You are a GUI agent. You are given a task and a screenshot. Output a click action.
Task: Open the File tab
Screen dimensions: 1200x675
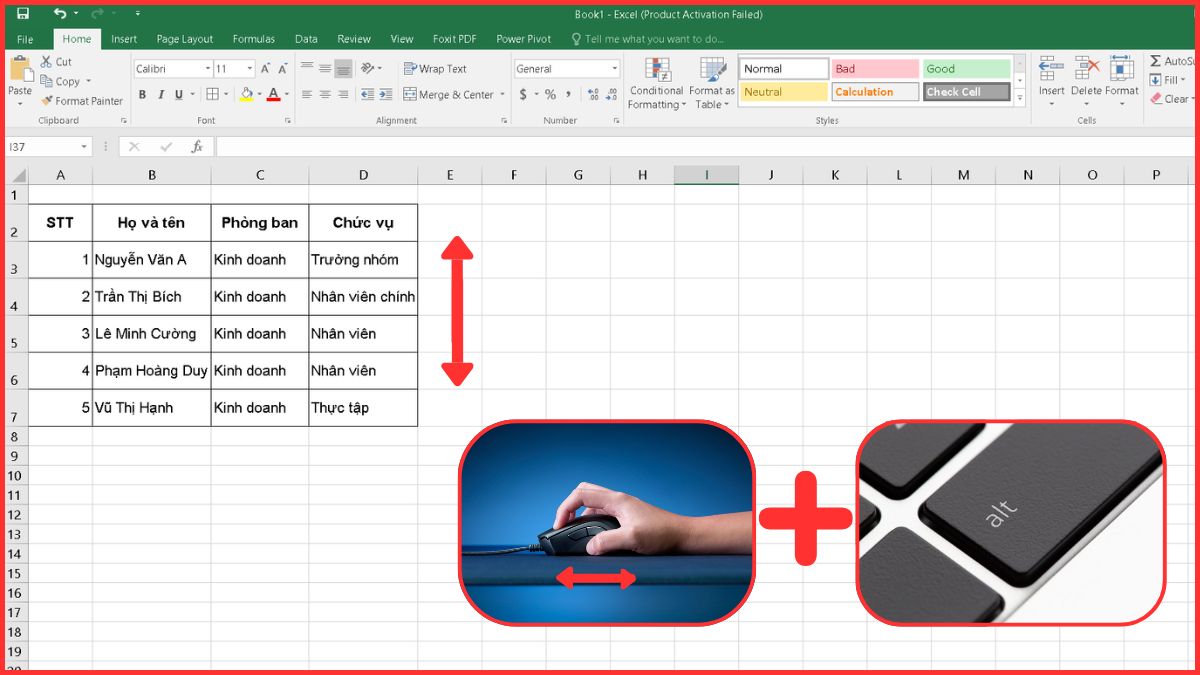pyautogui.click(x=25, y=39)
